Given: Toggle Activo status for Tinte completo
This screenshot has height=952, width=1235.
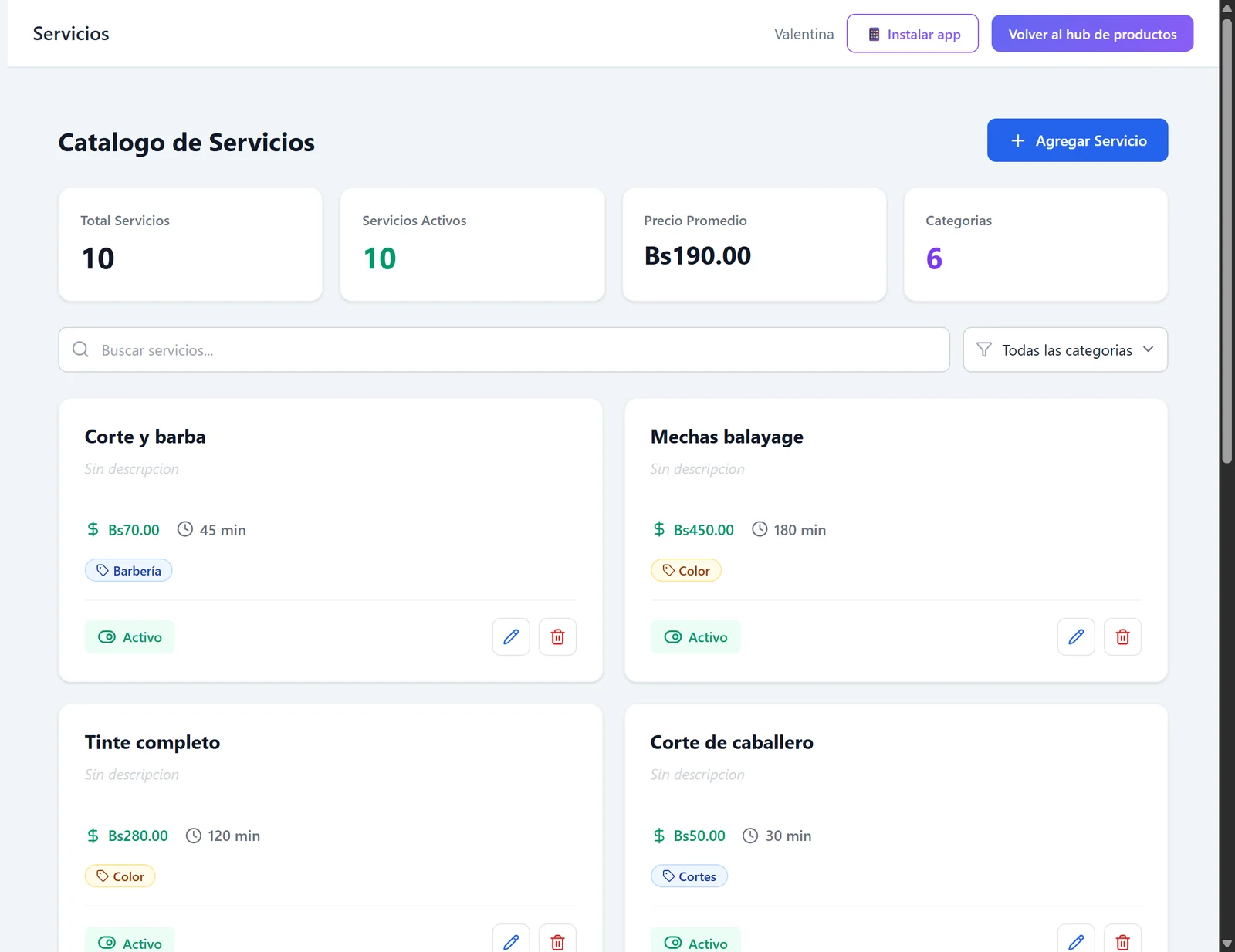Looking at the screenshot, I should pos(130,941).
